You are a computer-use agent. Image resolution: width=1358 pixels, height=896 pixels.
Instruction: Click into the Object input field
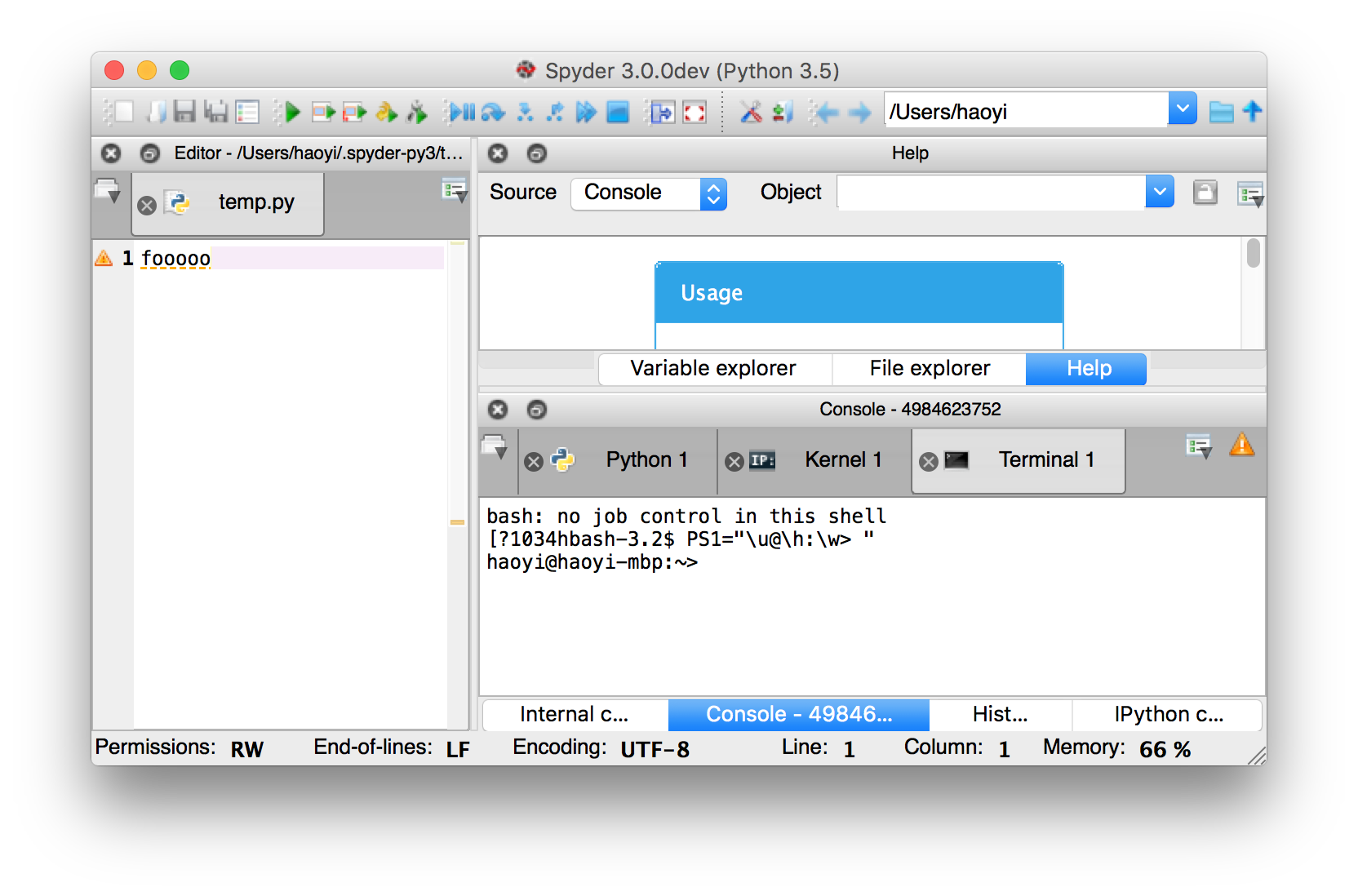pos(991,193)
